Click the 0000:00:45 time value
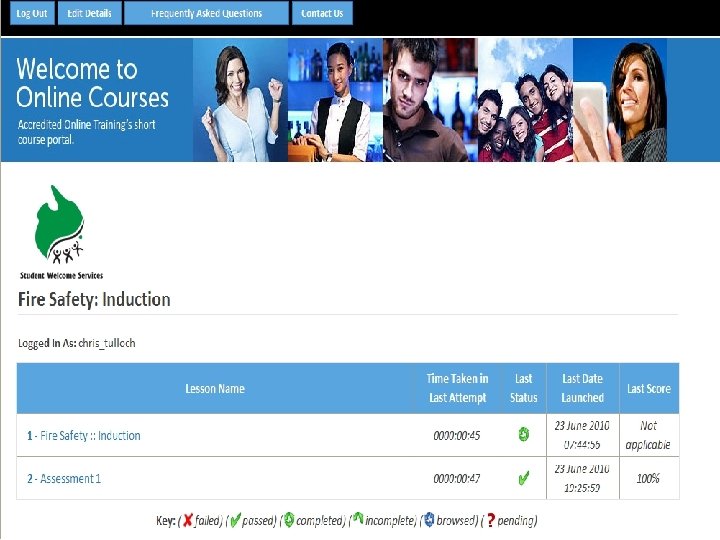This screenshot has height=540, width=720. (x=457, y=435)
